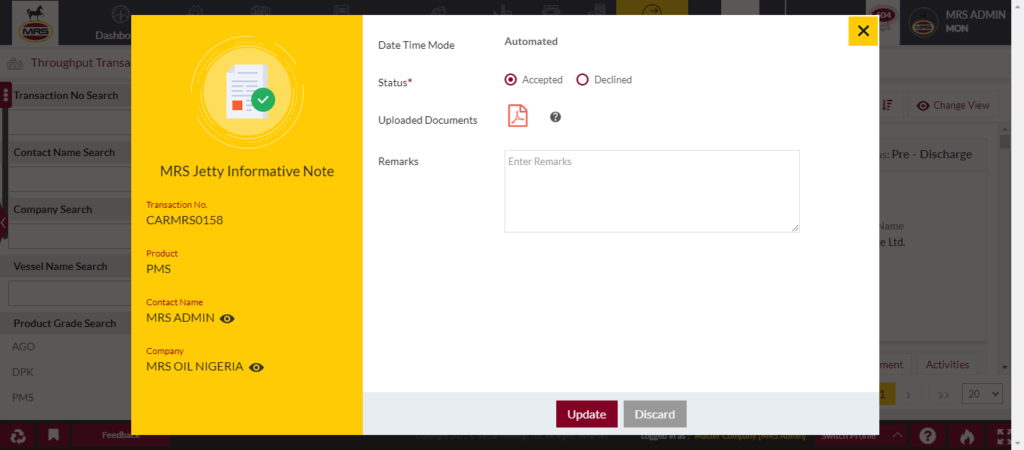The width and height of the screenshot is (1024, 450).
Task: Select AGO product grade filter
Action: [24, 347]
